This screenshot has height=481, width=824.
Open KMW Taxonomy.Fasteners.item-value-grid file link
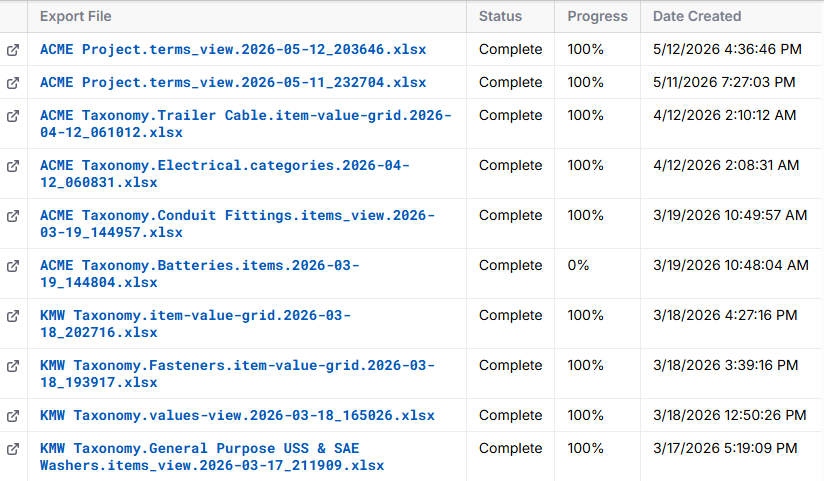coord(237,373)
